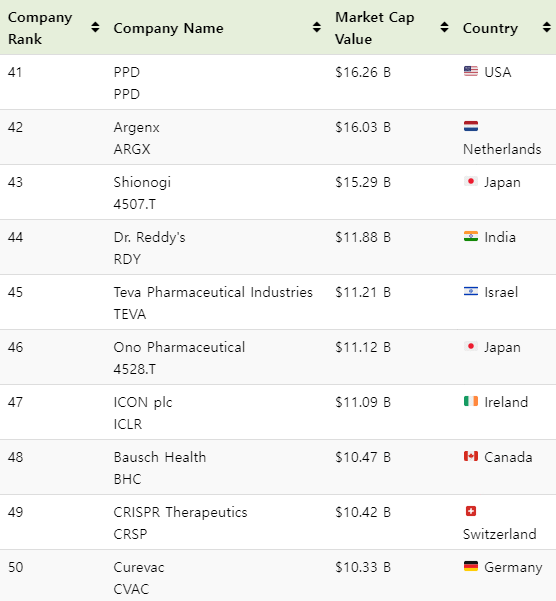Click the Germany flag icon

471,566
